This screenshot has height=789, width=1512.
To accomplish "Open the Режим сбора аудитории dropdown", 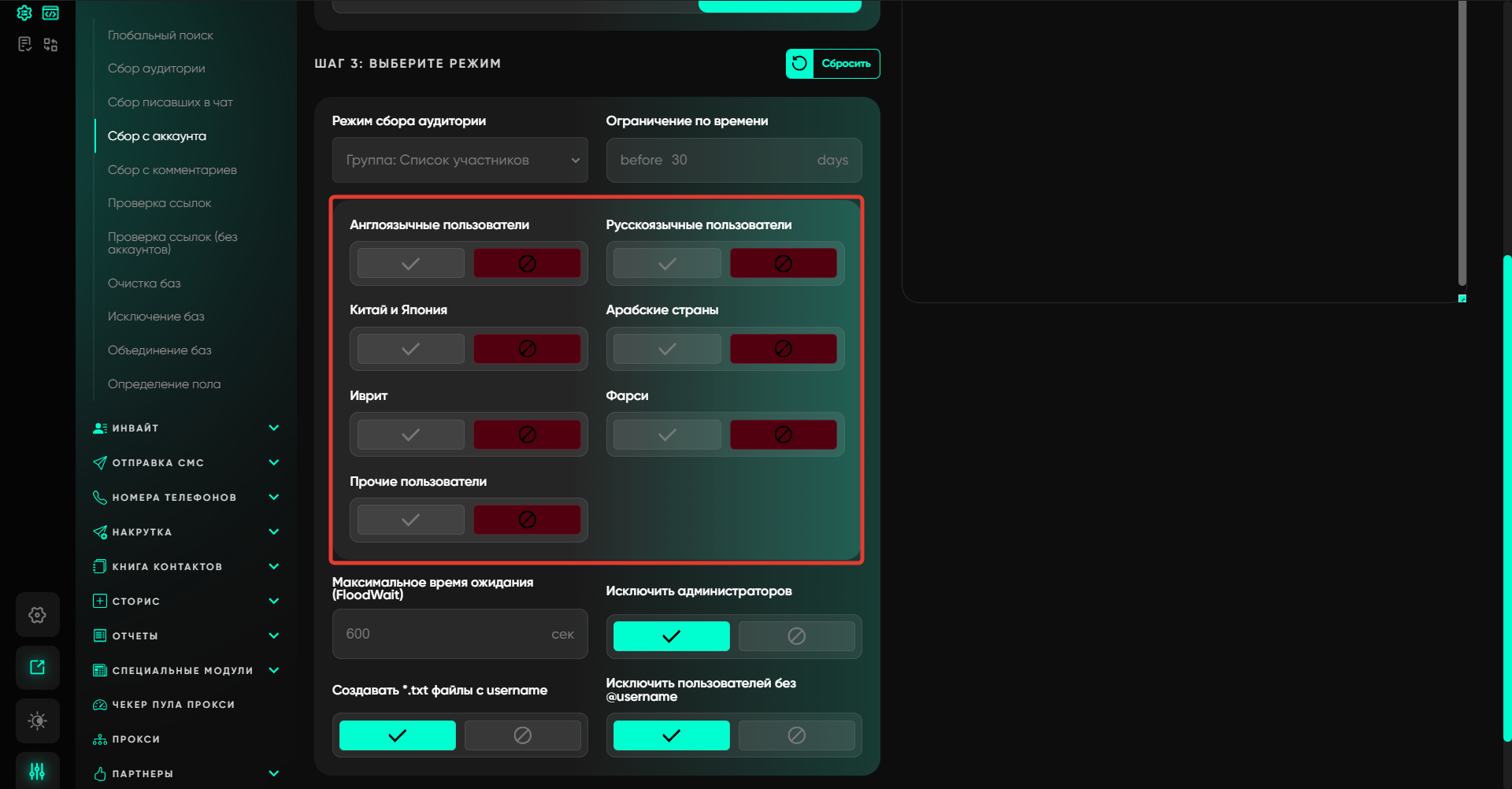I will point(460,160).
